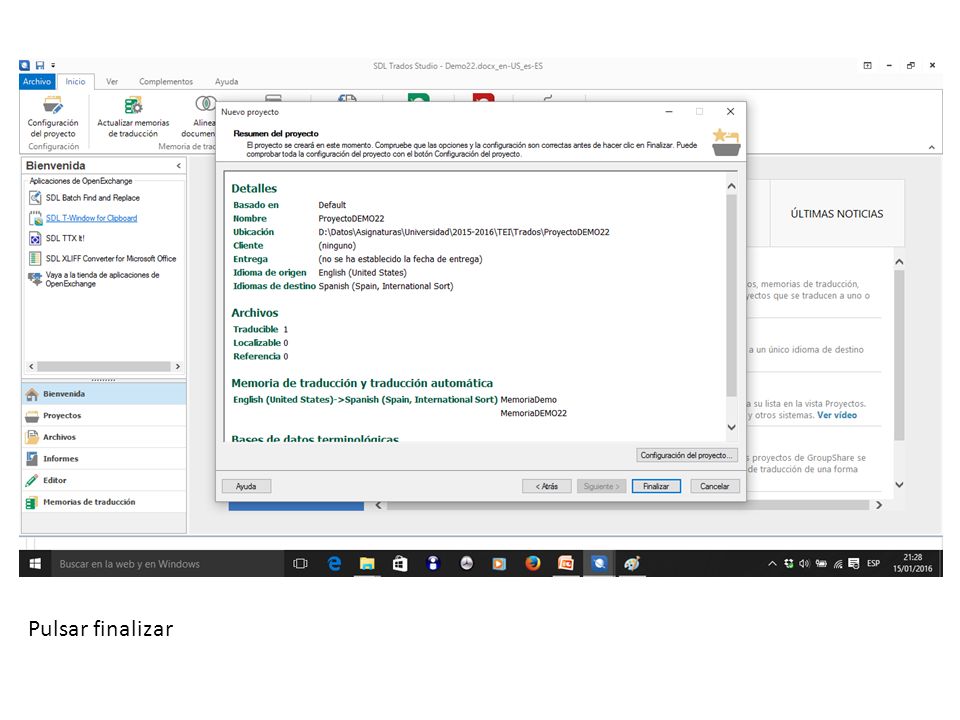Show hidden system tray icons
The width and height of the screenshot is (960, 720).
pyautogui.click(x=772, y=564)
